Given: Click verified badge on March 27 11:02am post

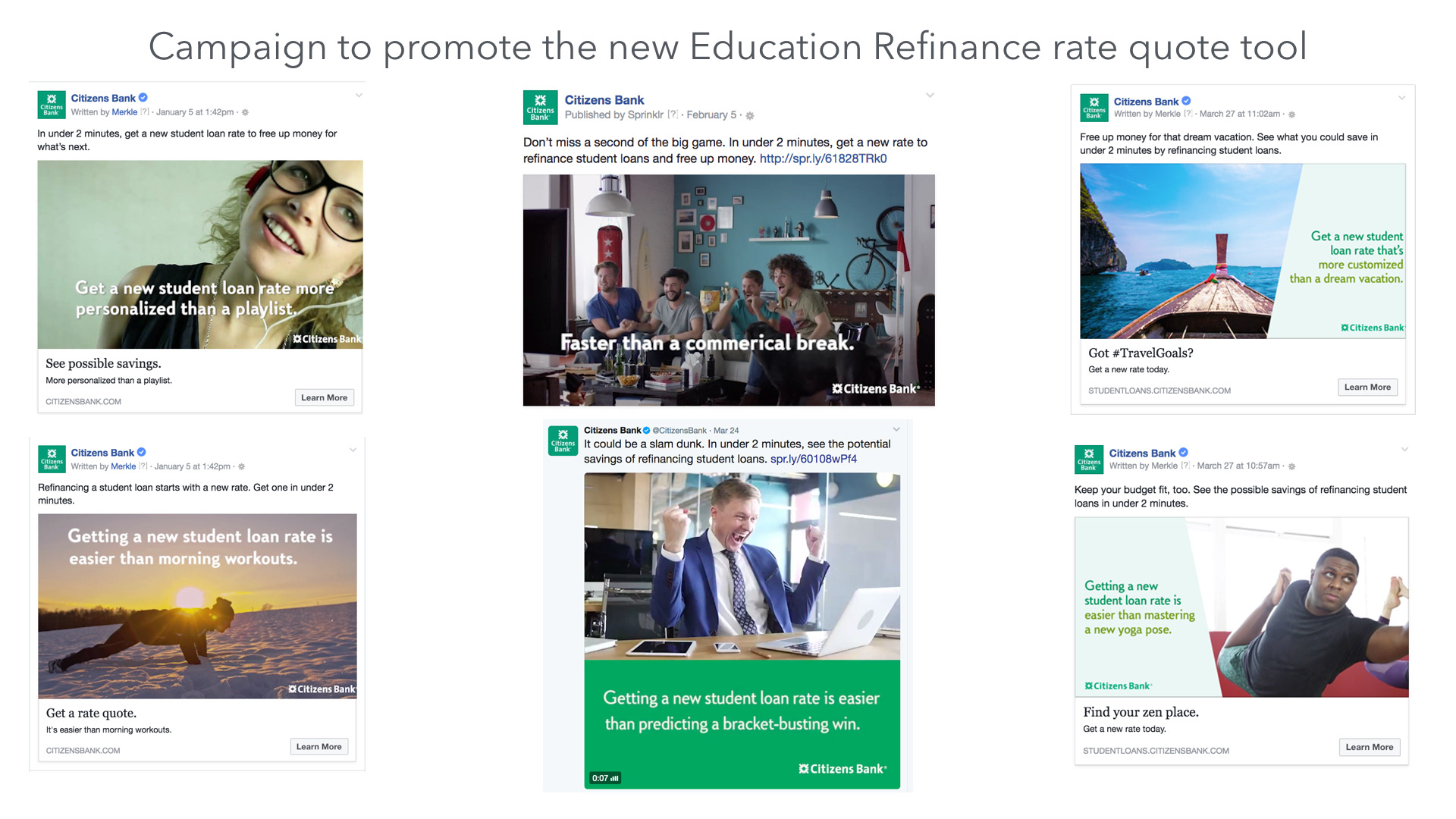Looking at the screenshot, I should (x=1186, y=101).
